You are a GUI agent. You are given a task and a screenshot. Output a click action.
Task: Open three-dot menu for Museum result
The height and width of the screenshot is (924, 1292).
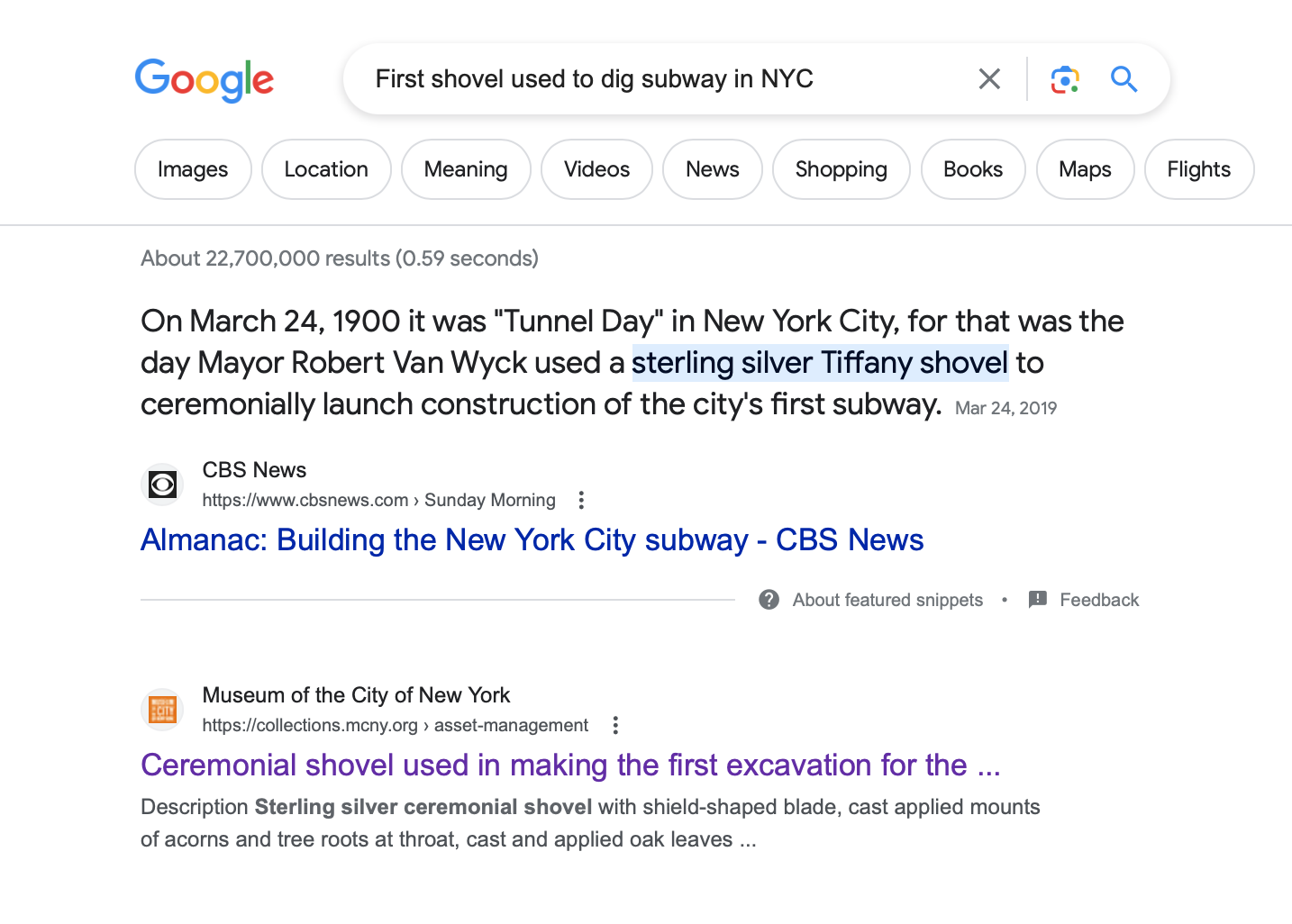click(615, 725)
